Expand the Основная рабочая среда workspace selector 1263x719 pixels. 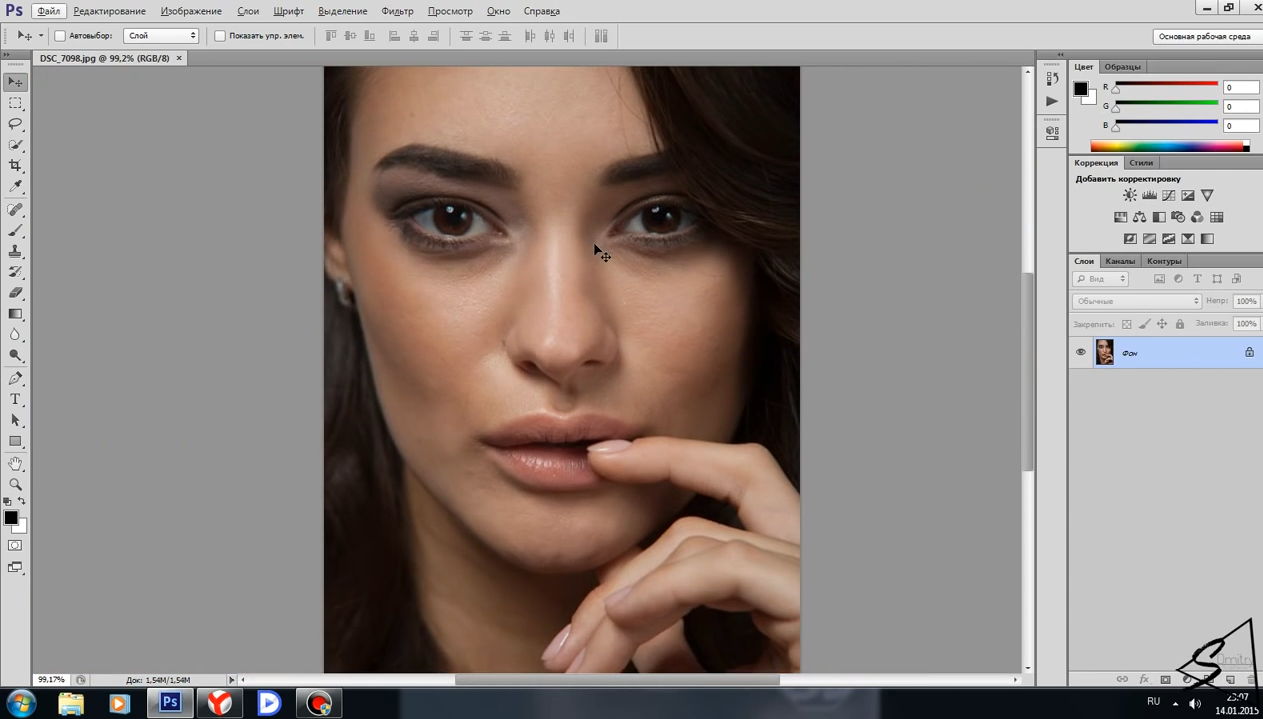(x=1204, y=36)
